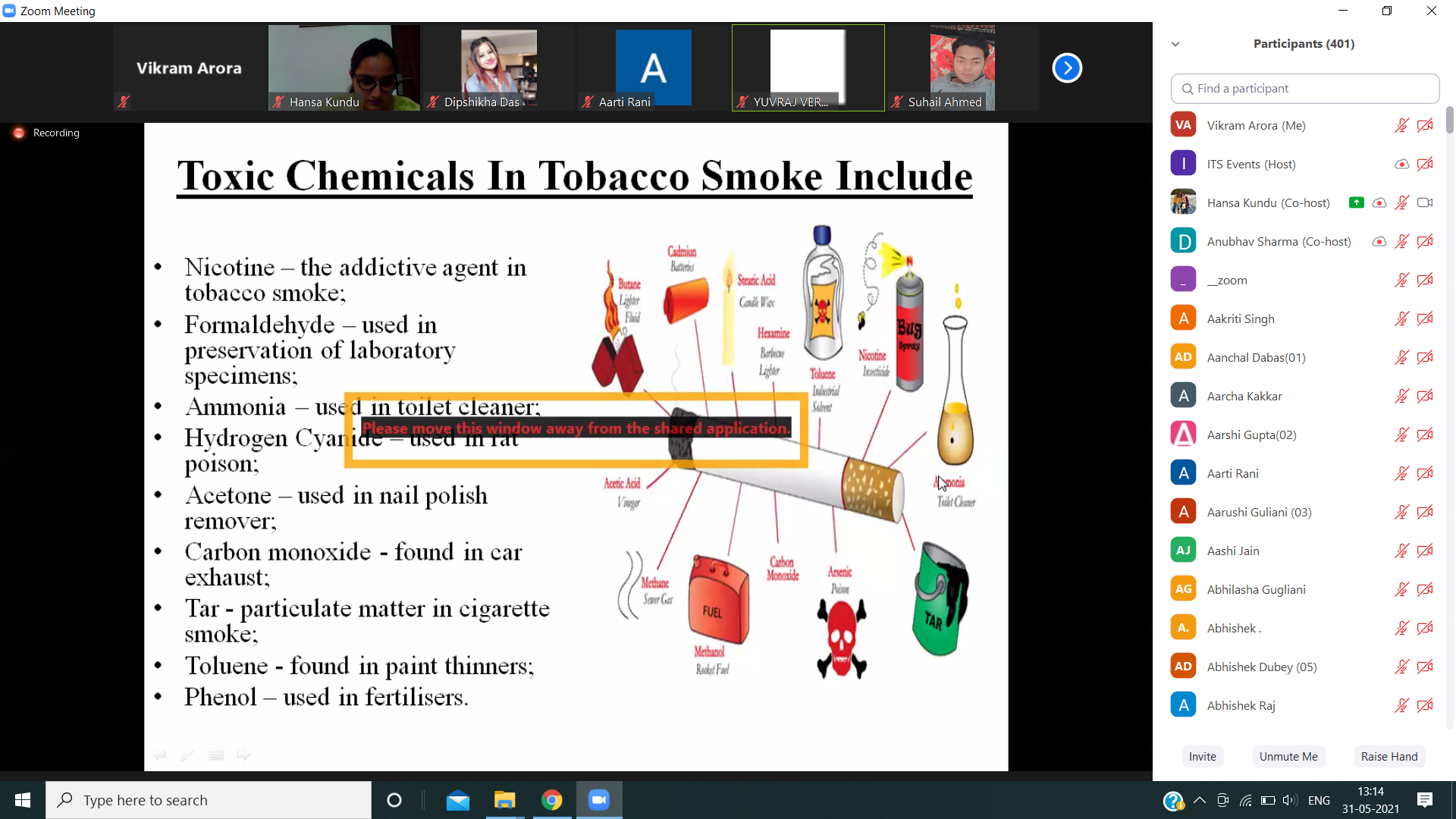Click next slide arrow on presentation

[x=243, y=755]
